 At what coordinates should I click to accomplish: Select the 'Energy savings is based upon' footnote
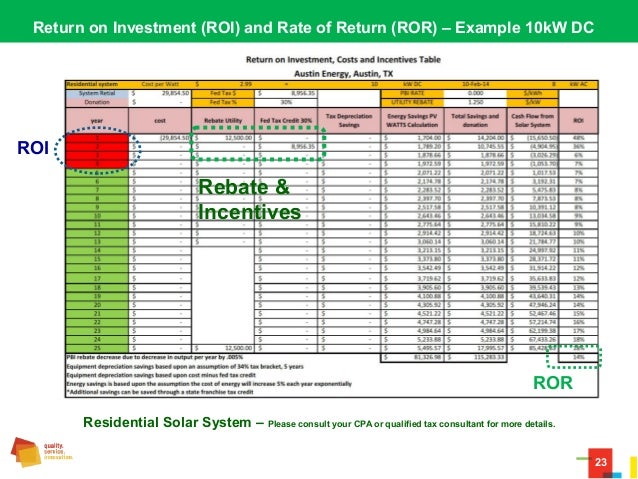click(x=209, y=384)
